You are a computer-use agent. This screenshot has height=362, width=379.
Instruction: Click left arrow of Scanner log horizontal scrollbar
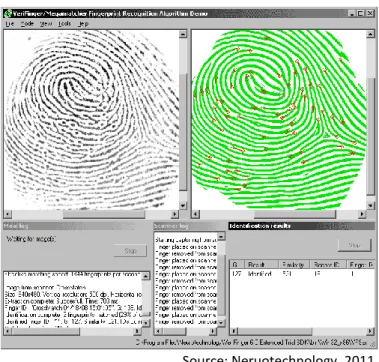(x=159, y=331)
